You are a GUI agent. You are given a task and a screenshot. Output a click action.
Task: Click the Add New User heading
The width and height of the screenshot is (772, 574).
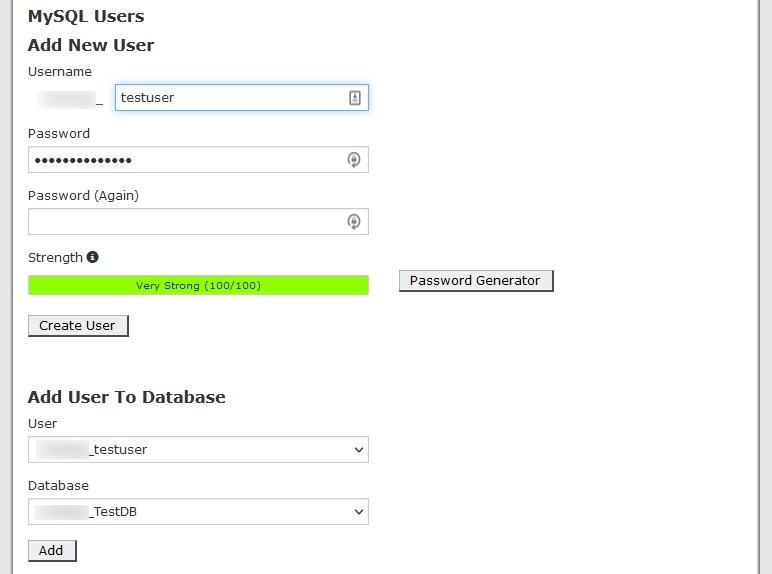coord(91,45)
